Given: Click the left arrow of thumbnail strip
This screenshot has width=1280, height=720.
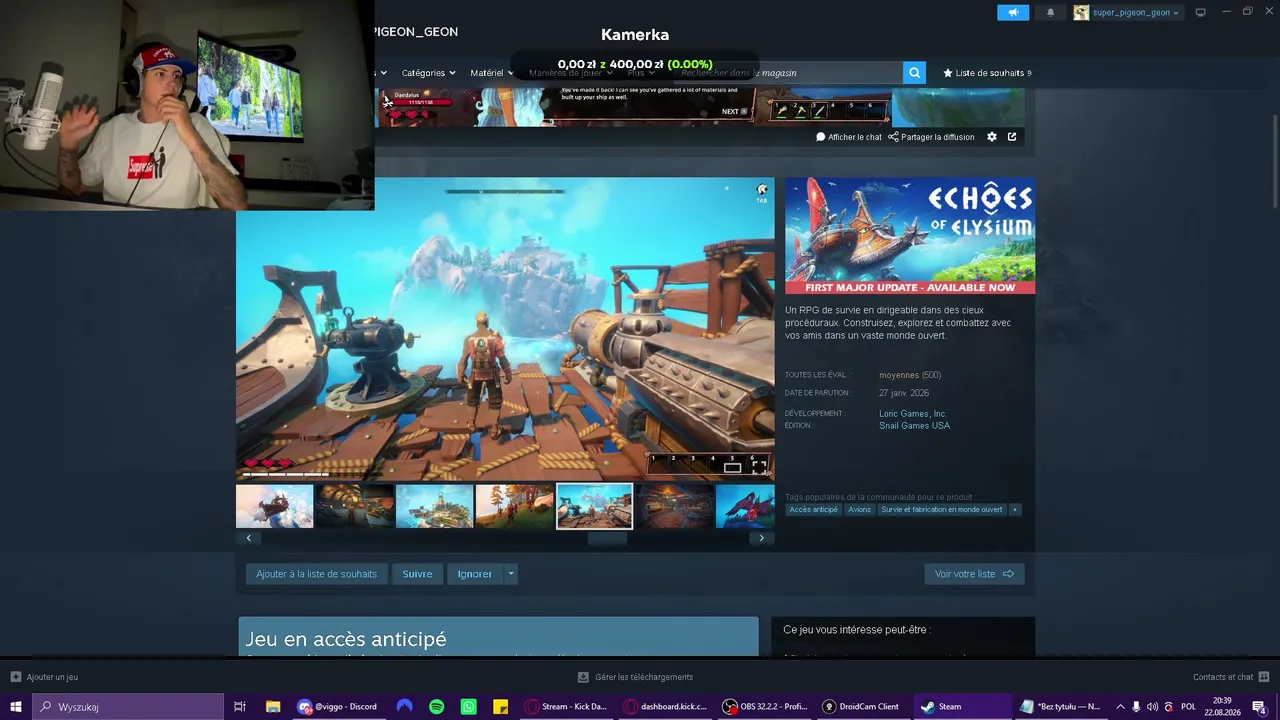Looking at the screenshot, I should (x=248, y=538).
